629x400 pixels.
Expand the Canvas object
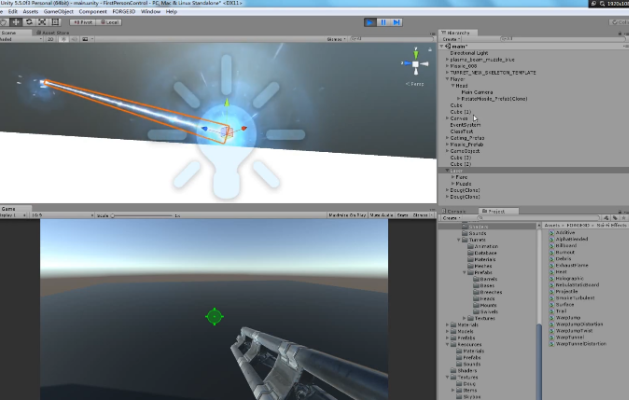(x=447, y=118)
